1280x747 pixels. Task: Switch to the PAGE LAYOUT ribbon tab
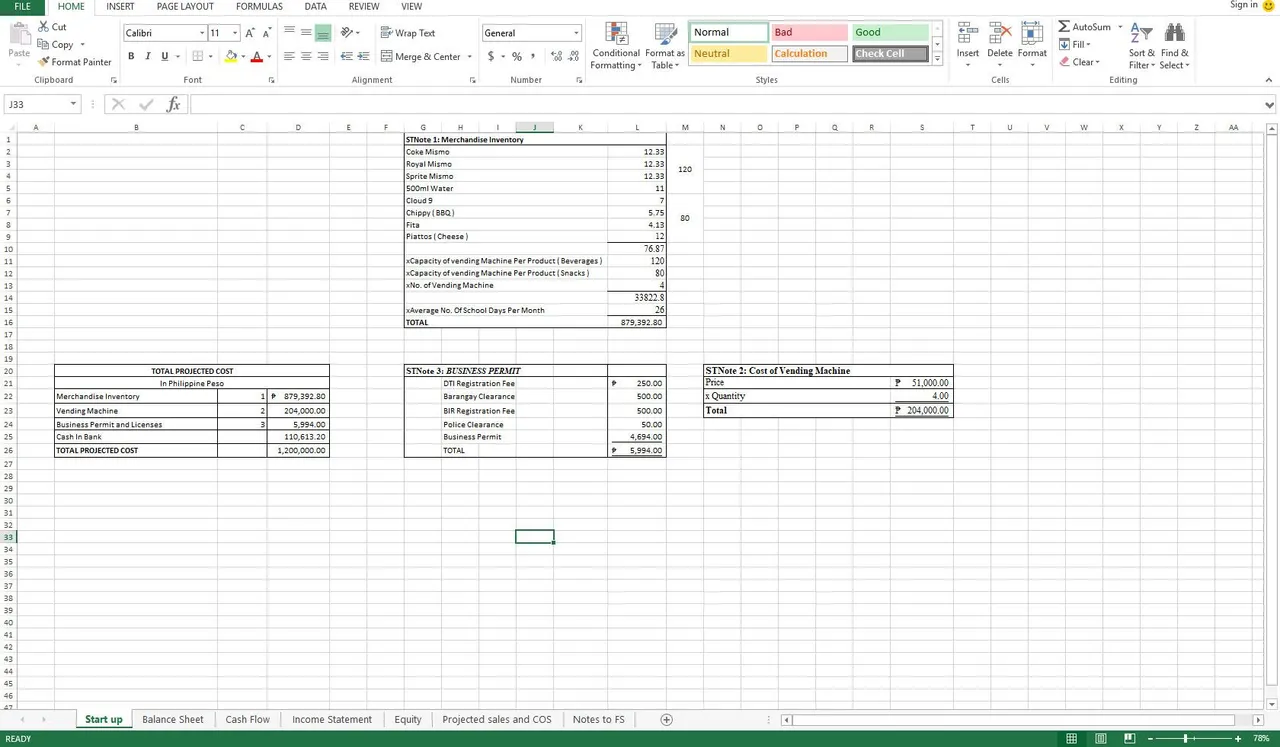point(185,6)
